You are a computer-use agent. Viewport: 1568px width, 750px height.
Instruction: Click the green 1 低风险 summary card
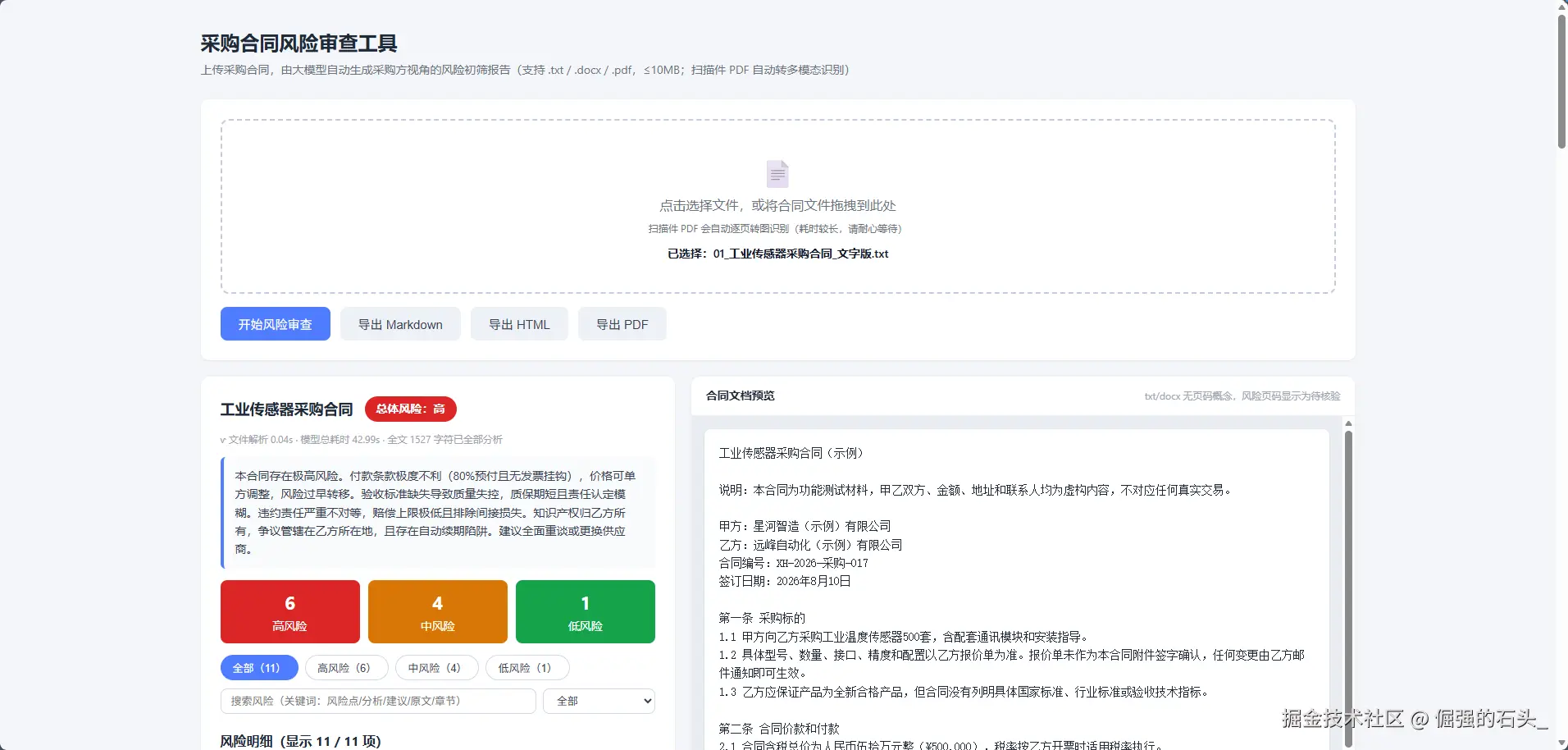tap(586, 611)
